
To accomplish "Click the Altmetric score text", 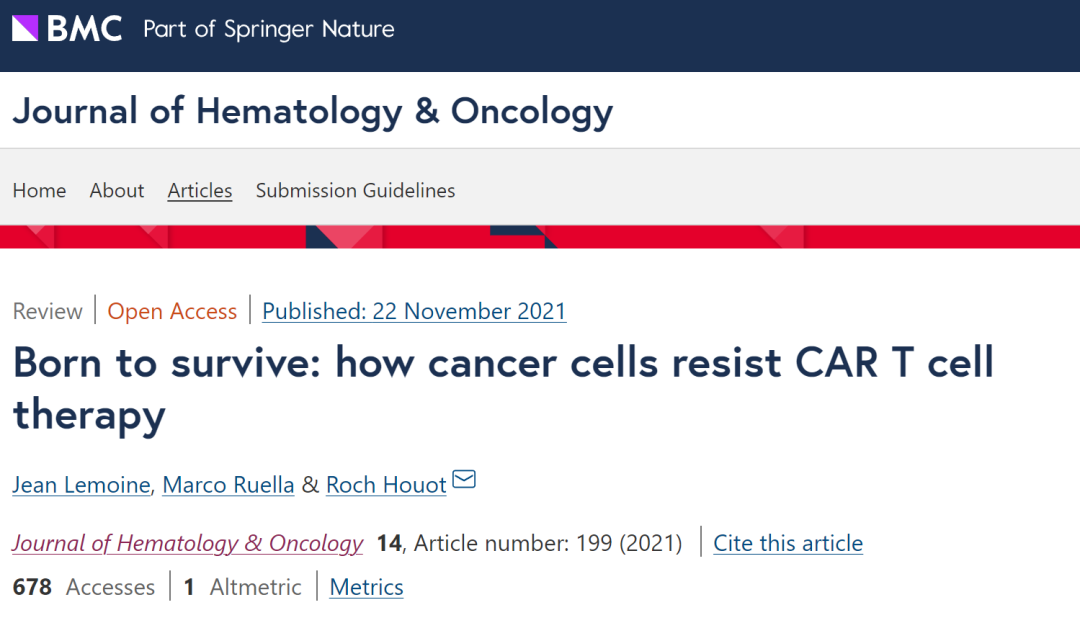I will click(242, 587).
